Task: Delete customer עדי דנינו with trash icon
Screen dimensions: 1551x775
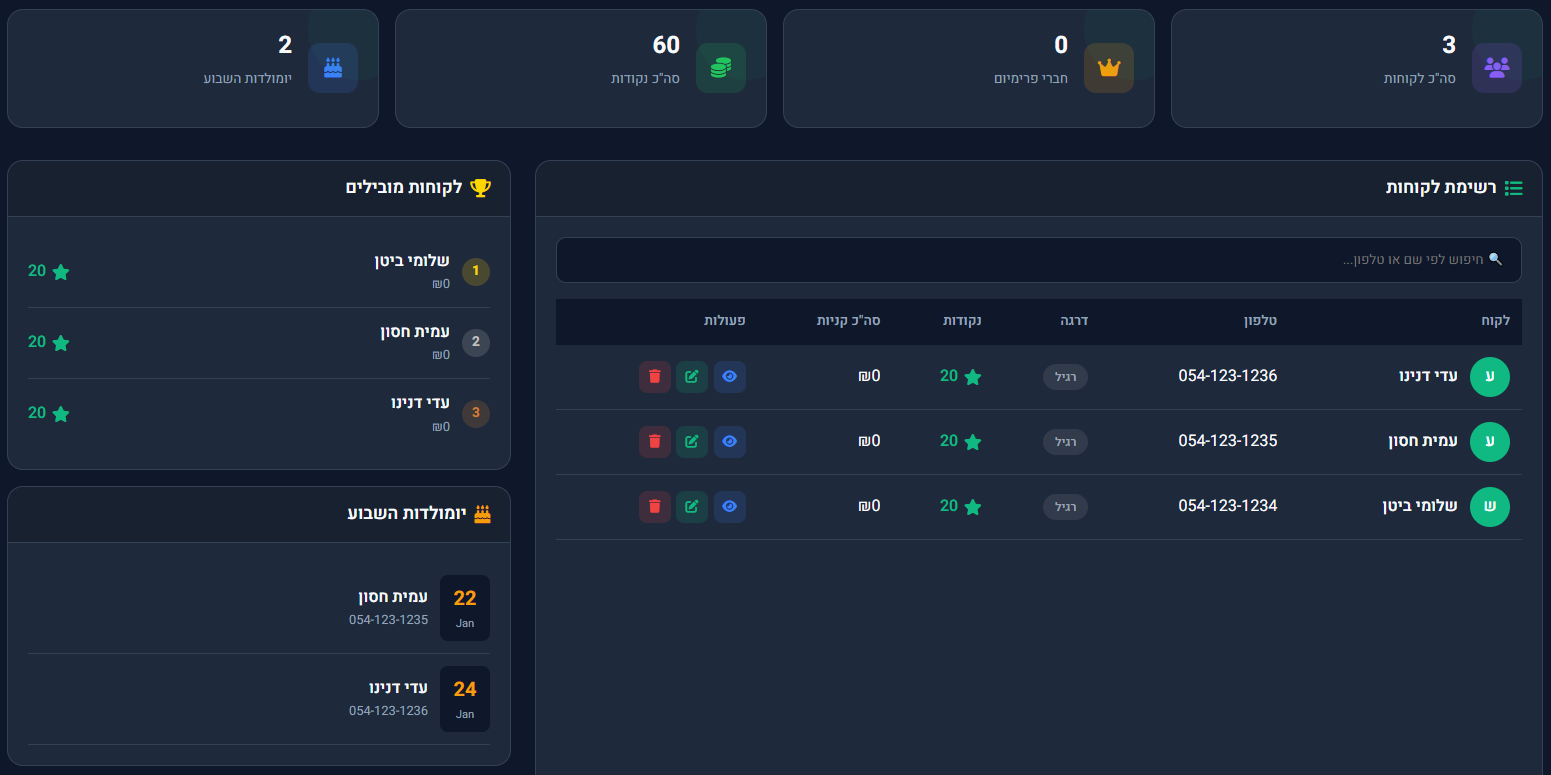Action: click(x=654, y=377)
